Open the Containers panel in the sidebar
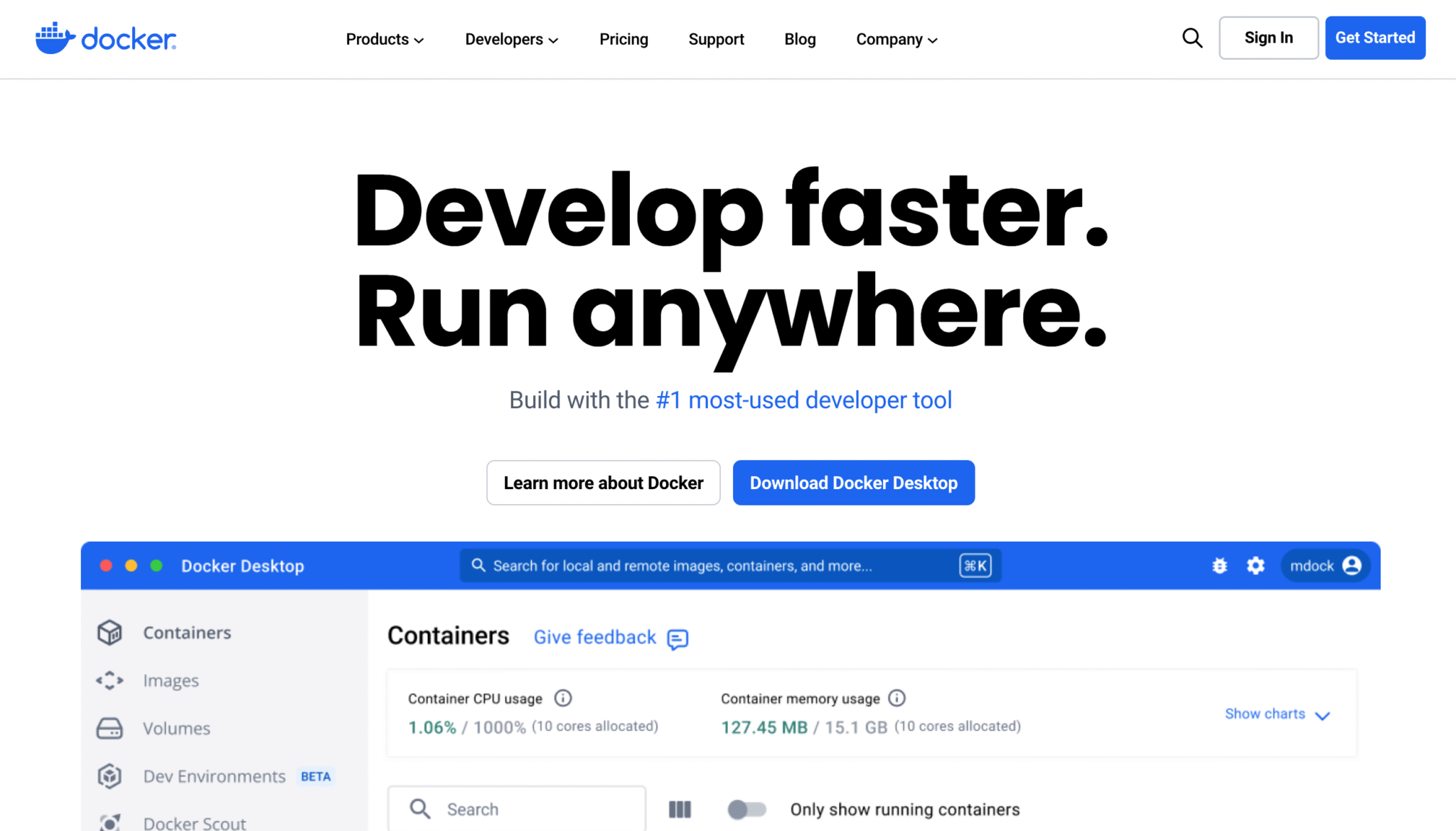Image resolution: width=1456 pixels, height=831 pixels. (186, 632)
